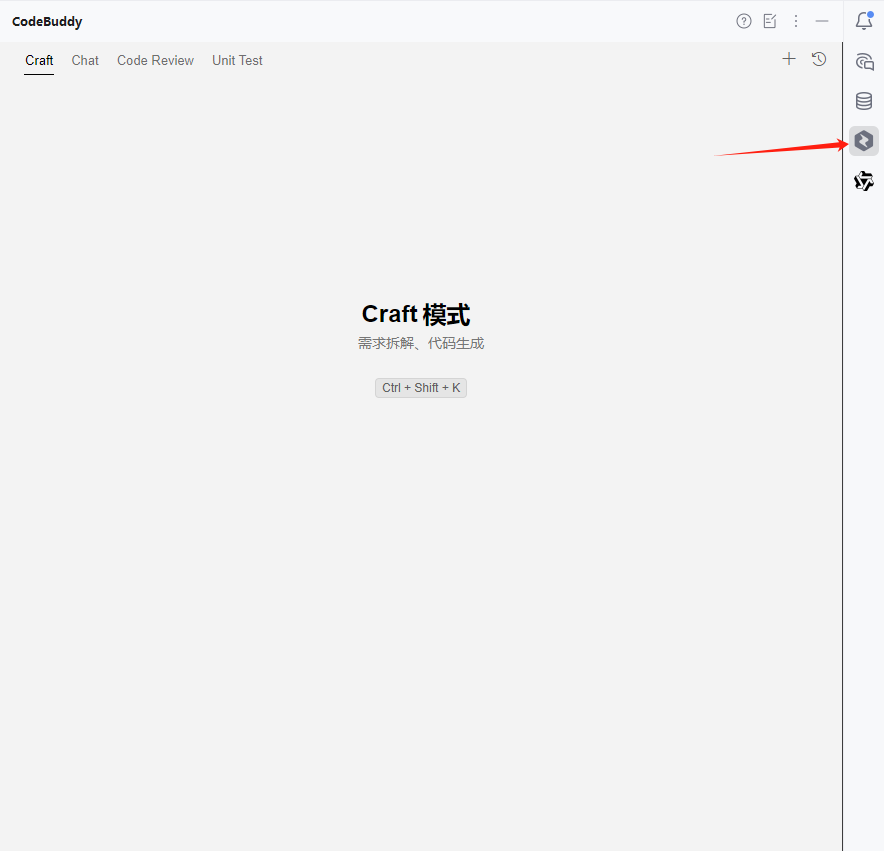The width and height of the screenshot is (884, 851).
Task: Switch to the Unit Test tab
Action: [x=237, y=60]
